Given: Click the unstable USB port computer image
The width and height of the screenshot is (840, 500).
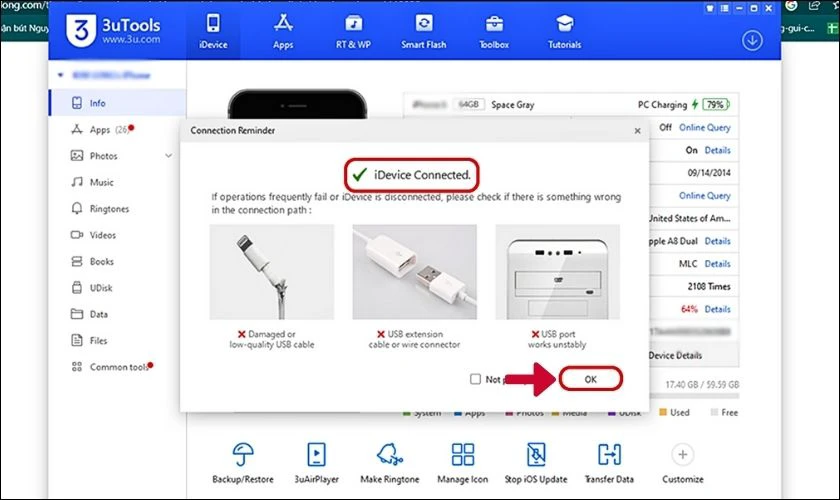Looking at the screenshot, I should (x=557, y=272).
